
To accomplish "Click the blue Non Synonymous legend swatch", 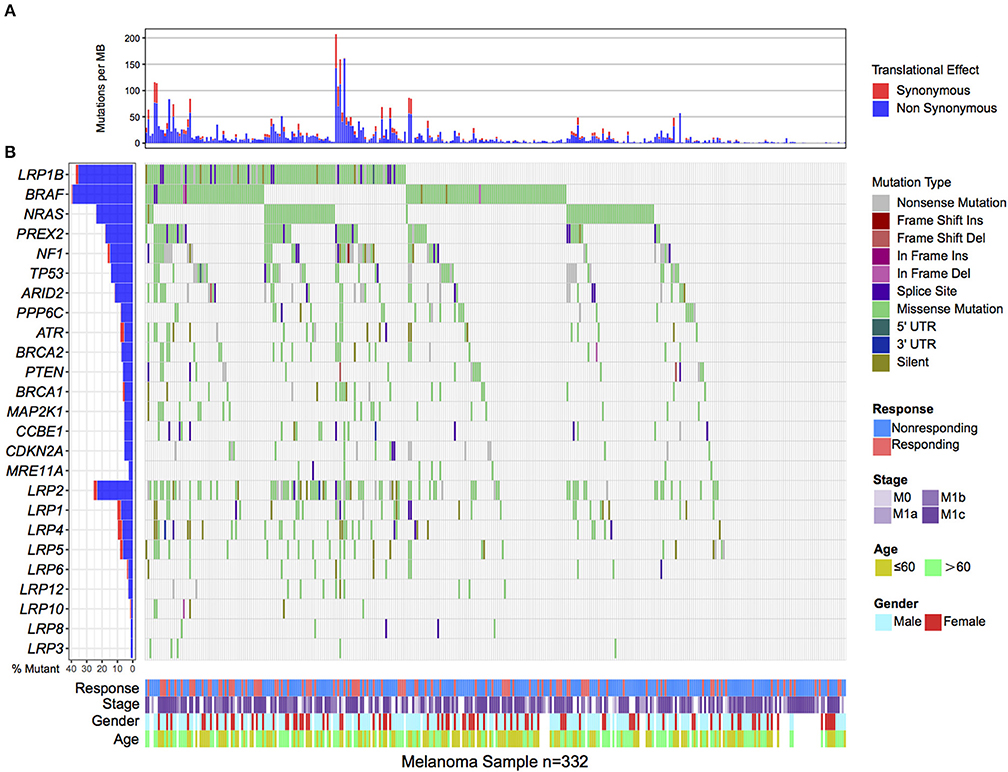I will point(881,109).
